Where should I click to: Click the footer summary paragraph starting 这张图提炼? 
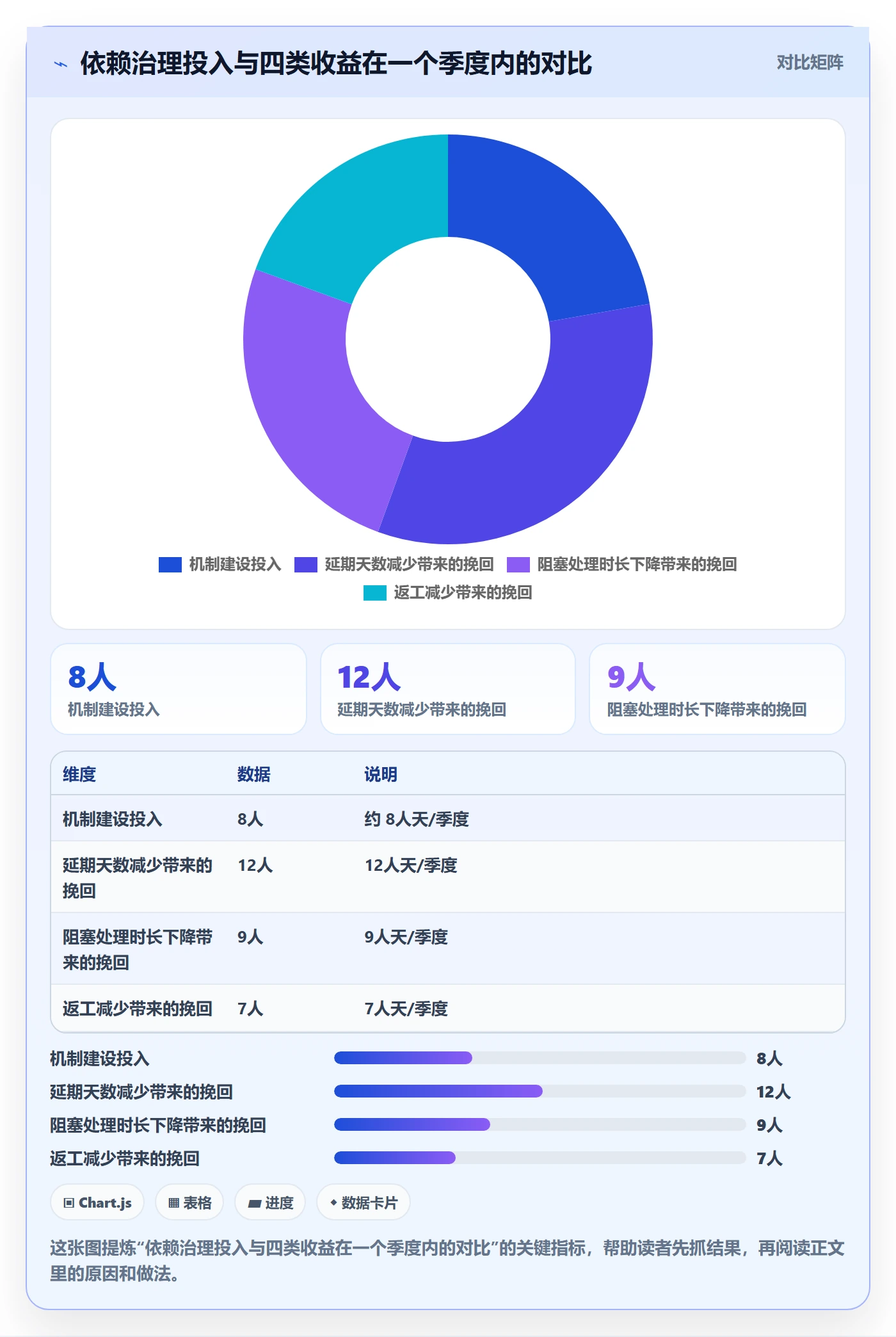(447, 1260)
